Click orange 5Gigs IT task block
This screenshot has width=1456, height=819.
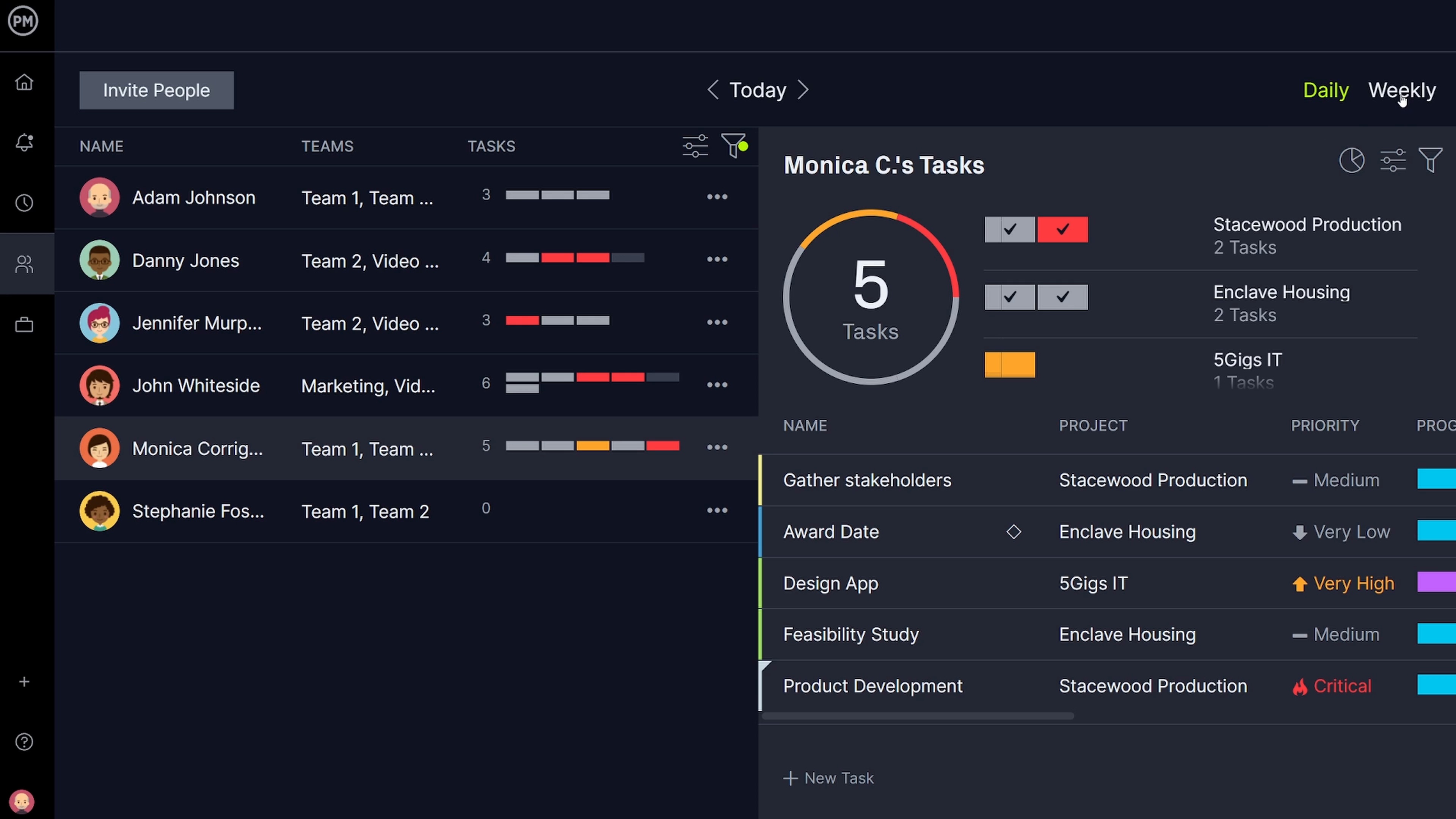1009,364
